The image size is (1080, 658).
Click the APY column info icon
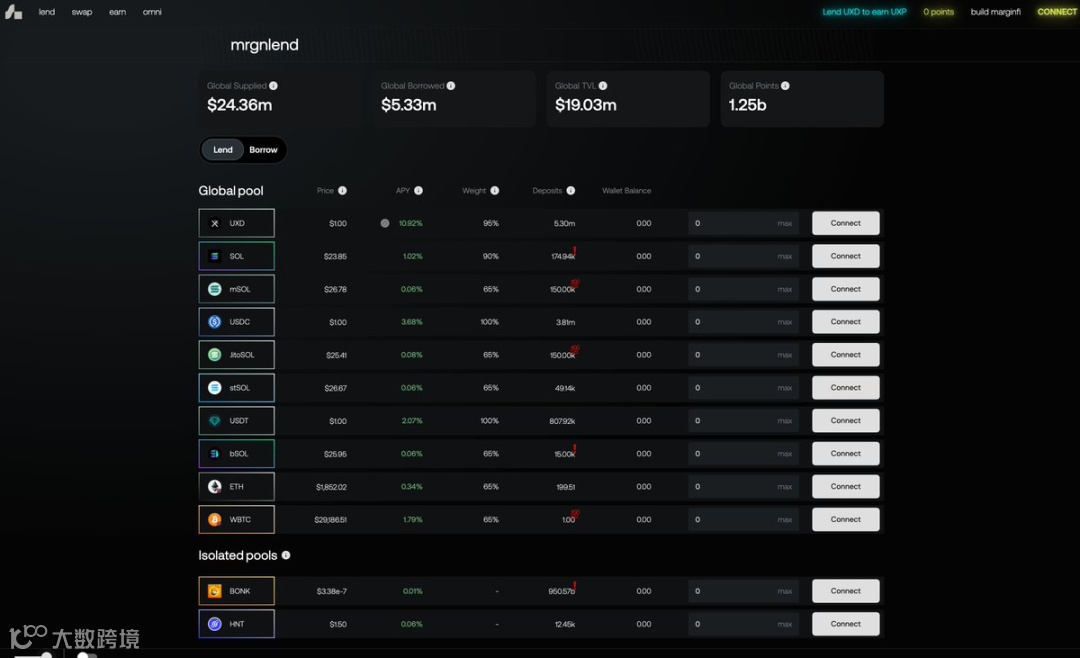click(418, 190)
